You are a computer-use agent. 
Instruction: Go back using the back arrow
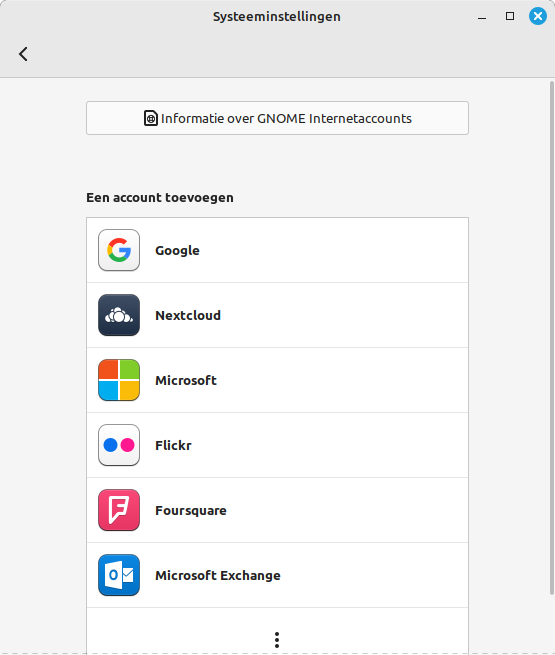[x=23, y=54]
